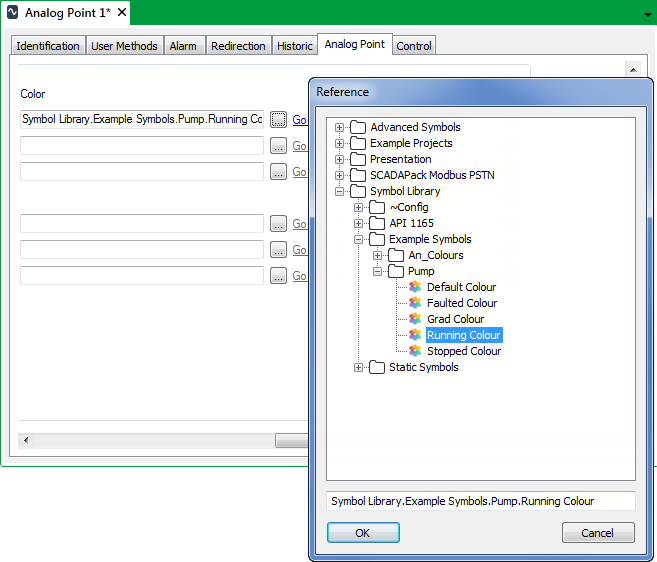Select Running Colour in the tree

point(463,335)
